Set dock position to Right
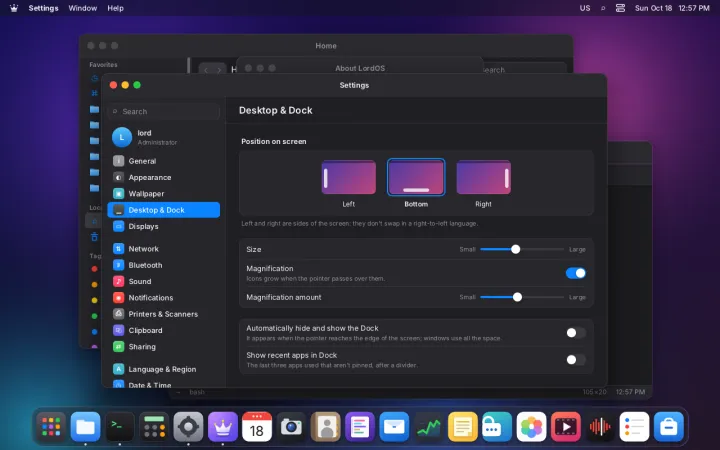The height and width of the screenshot is (450, 720). 484,177
